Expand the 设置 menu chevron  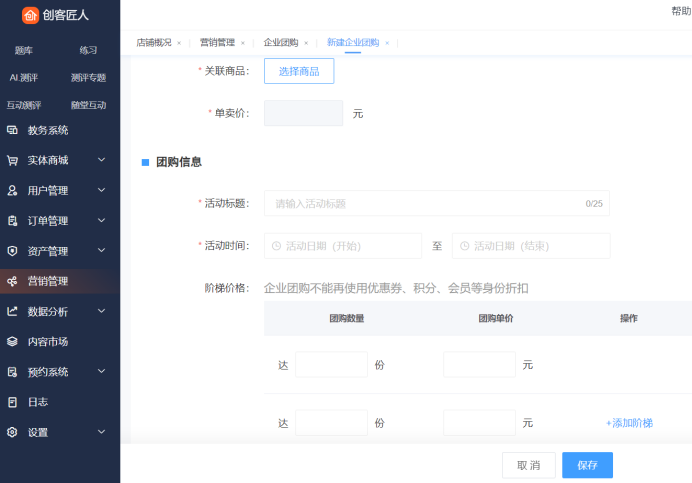(x=101, y=432)
